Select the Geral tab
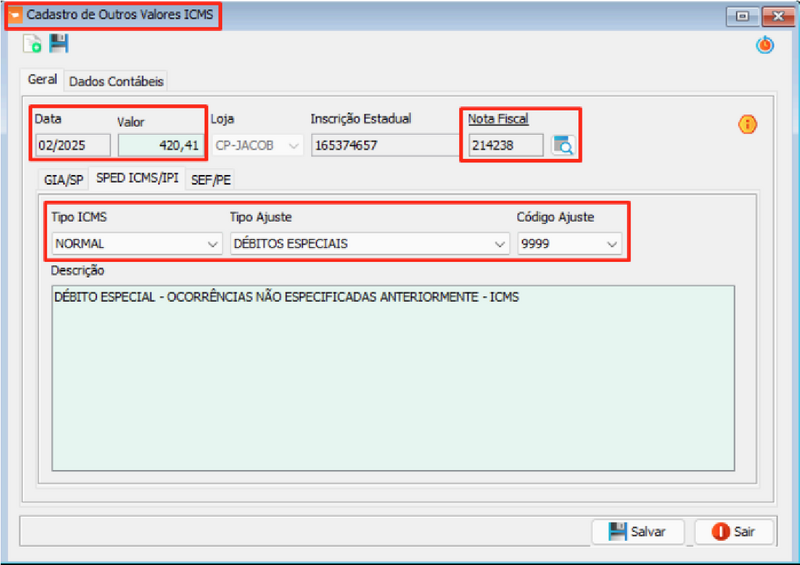Viewport: 800px width, 565px height. [42, 80]
